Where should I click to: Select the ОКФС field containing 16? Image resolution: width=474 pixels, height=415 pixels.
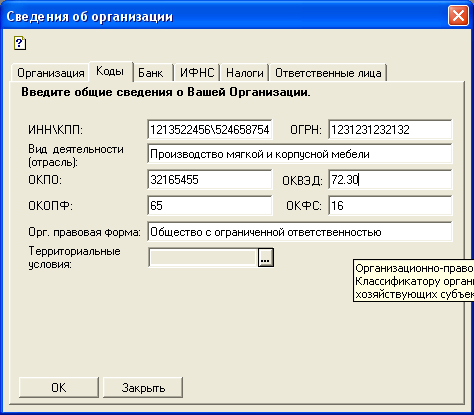390,205
